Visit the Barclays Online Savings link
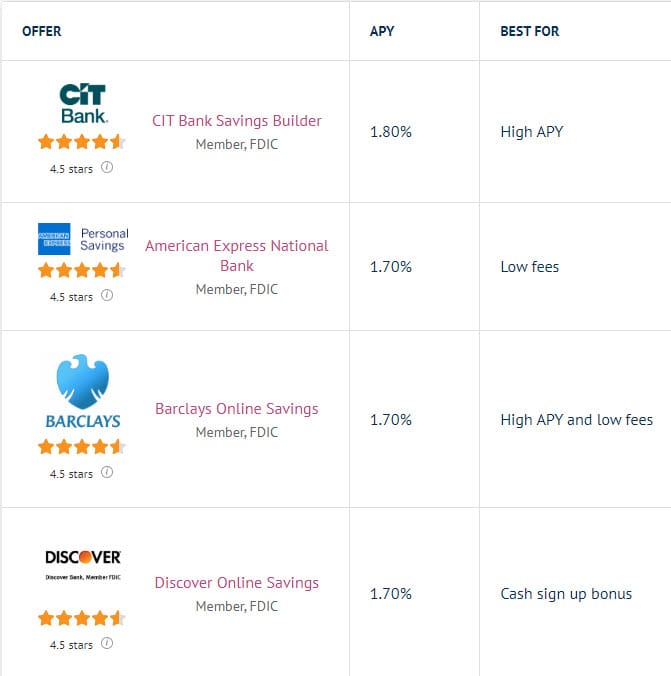 click(x=237, y=409)
